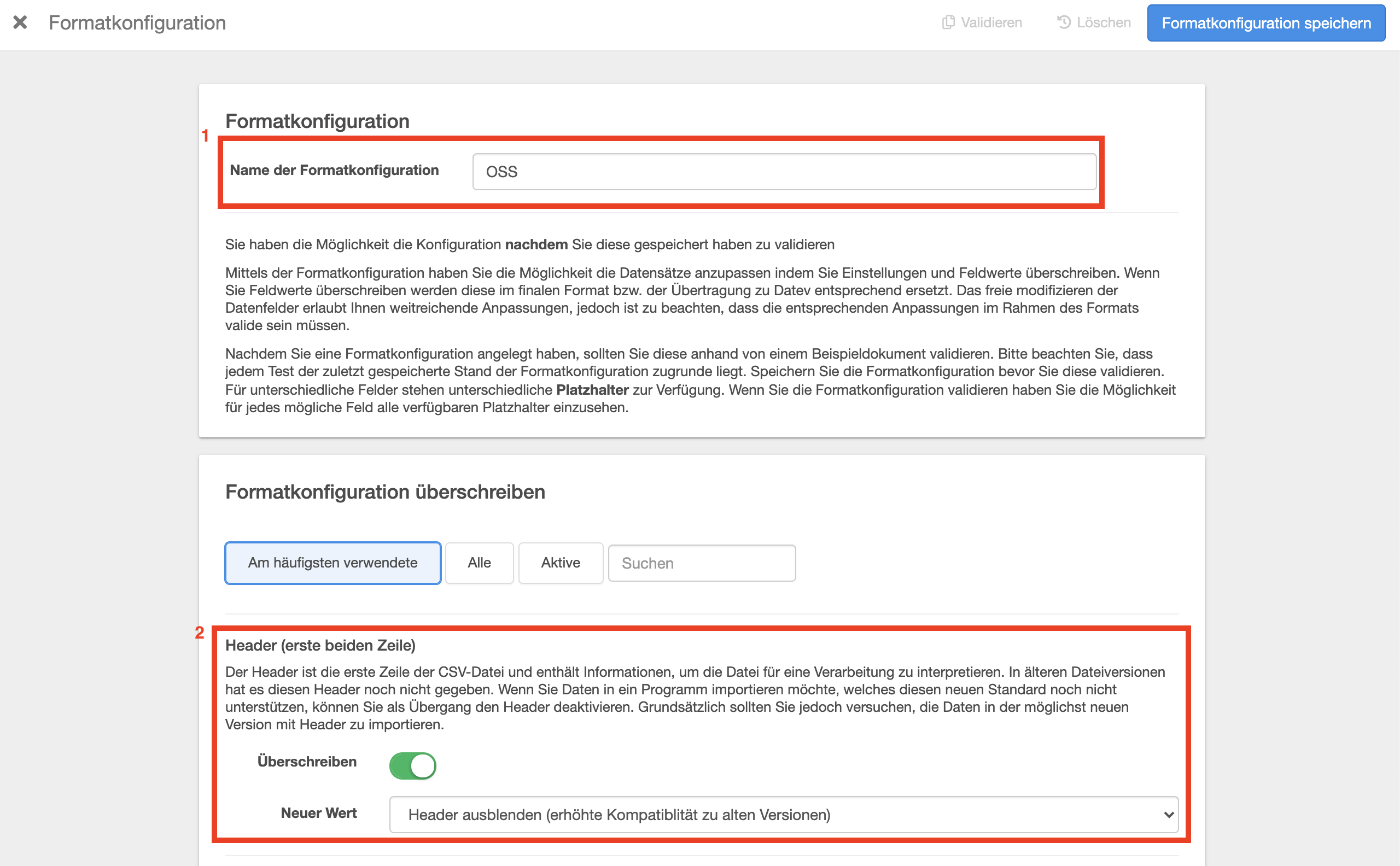
Task: Close the Formatkonfiguration page with the X icon
Action: [20, 22]
